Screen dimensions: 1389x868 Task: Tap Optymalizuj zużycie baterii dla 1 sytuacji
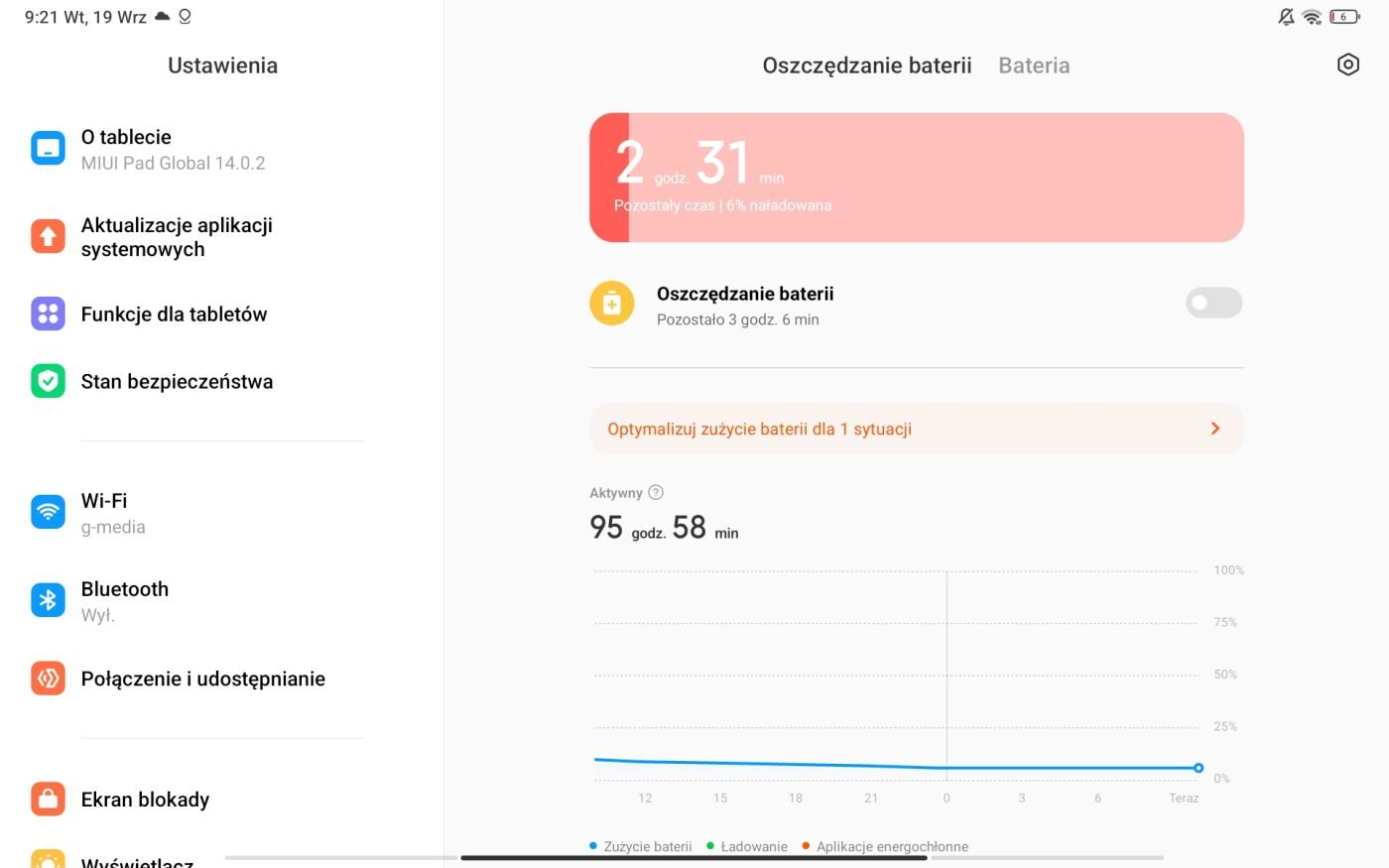point(916,429)
